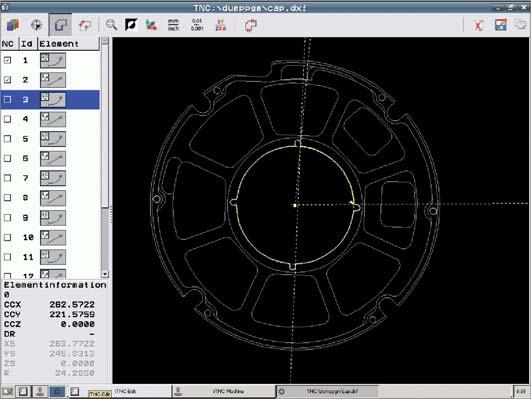This screenshot has width=531, height=399.
Task: Open the layer settings icon
Action: click(x=13, y=25)
